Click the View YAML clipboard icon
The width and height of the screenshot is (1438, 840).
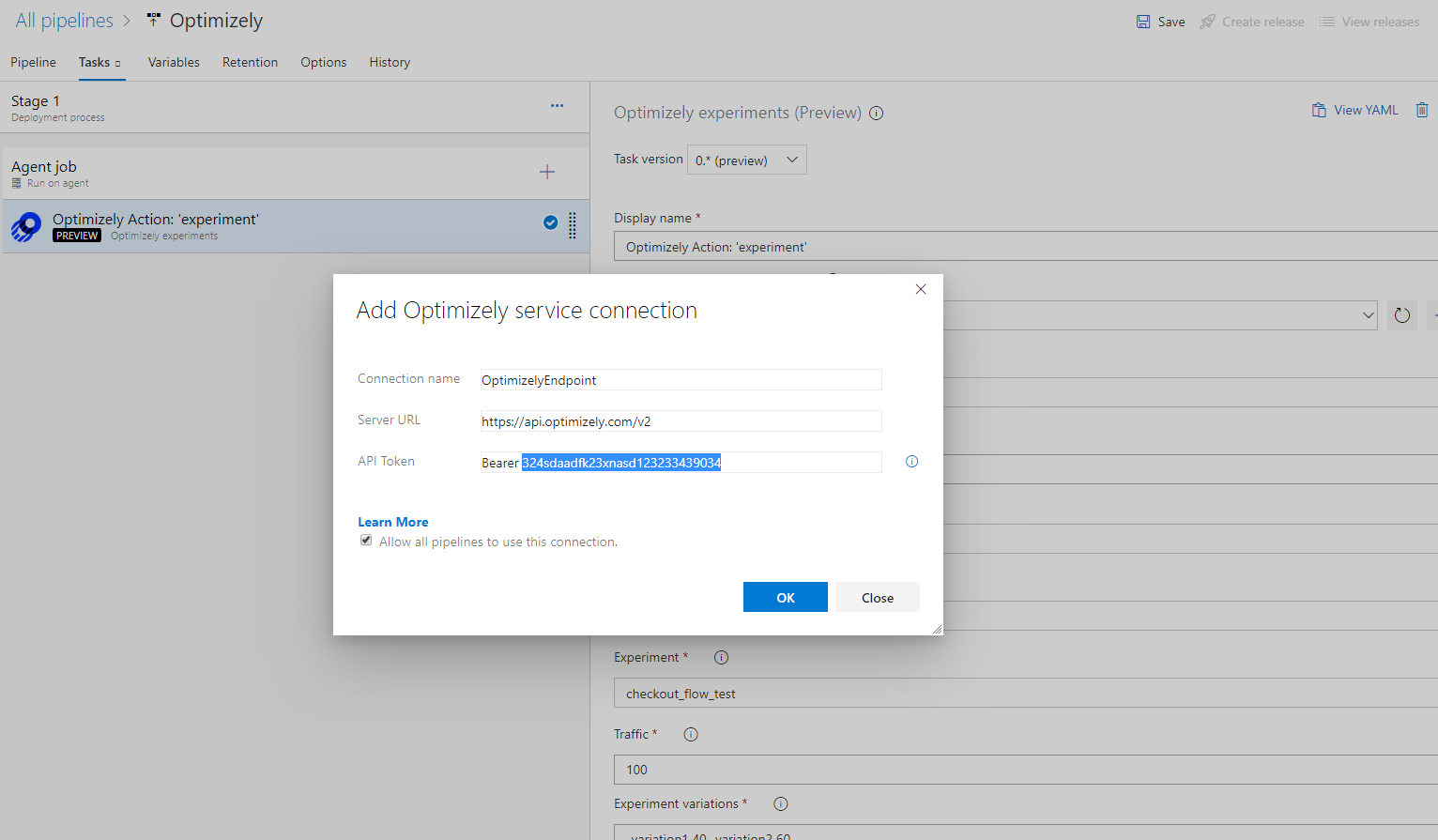click(x=1319, y=110)
